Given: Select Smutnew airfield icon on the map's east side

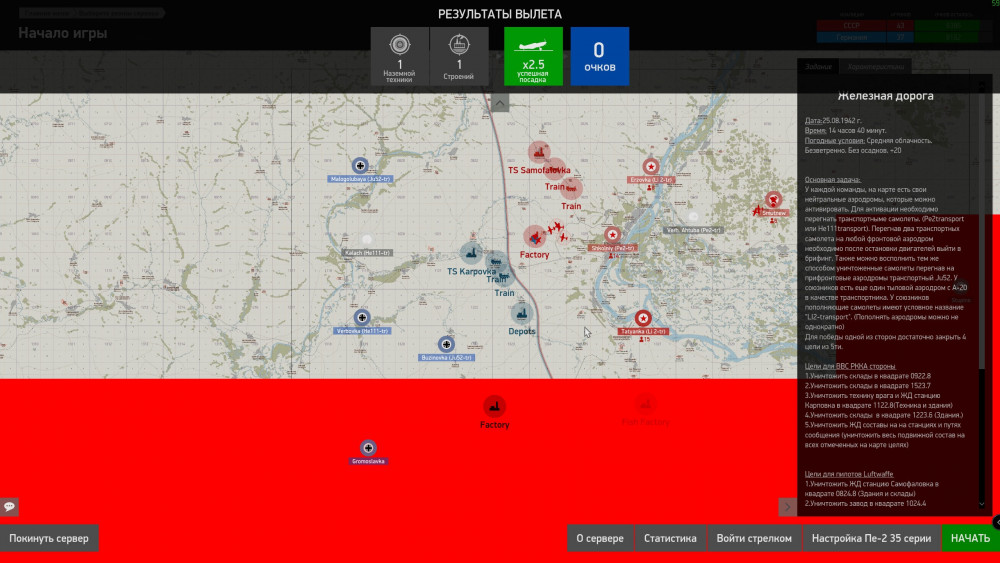Looking at the screenshot, I should (x=774, y=200).
